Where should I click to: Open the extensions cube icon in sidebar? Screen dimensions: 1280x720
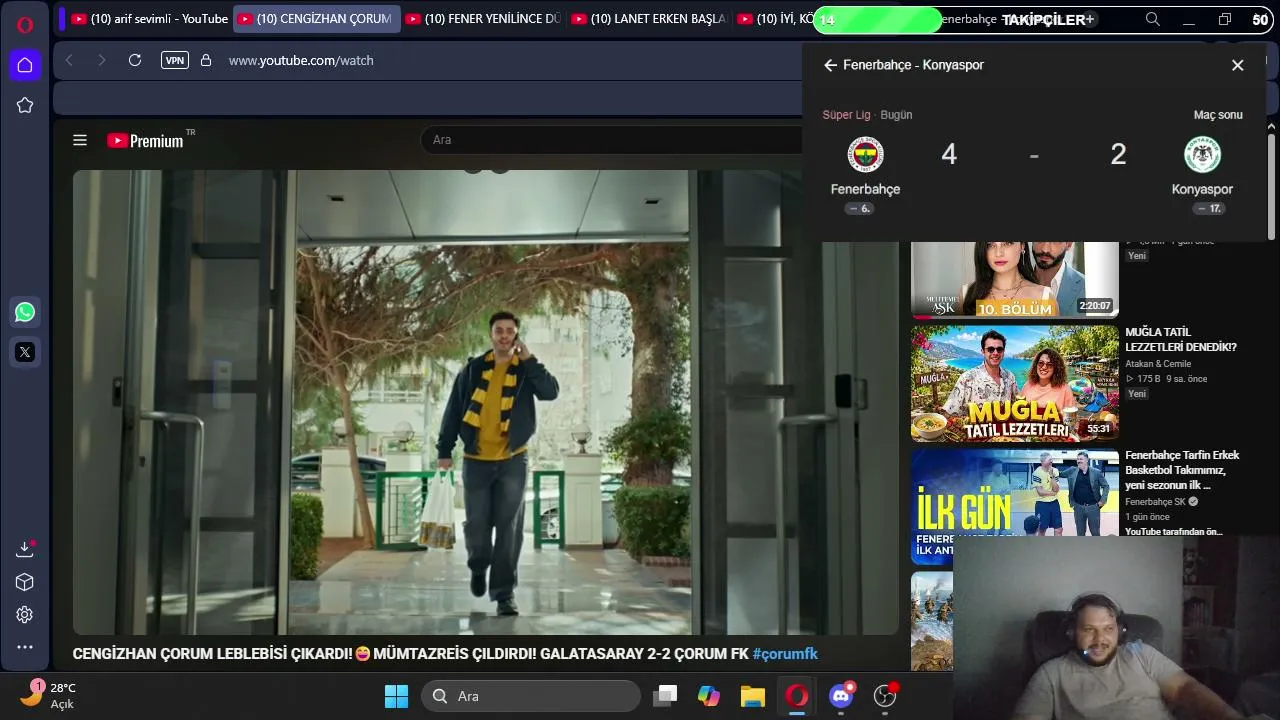coord(25,582)
